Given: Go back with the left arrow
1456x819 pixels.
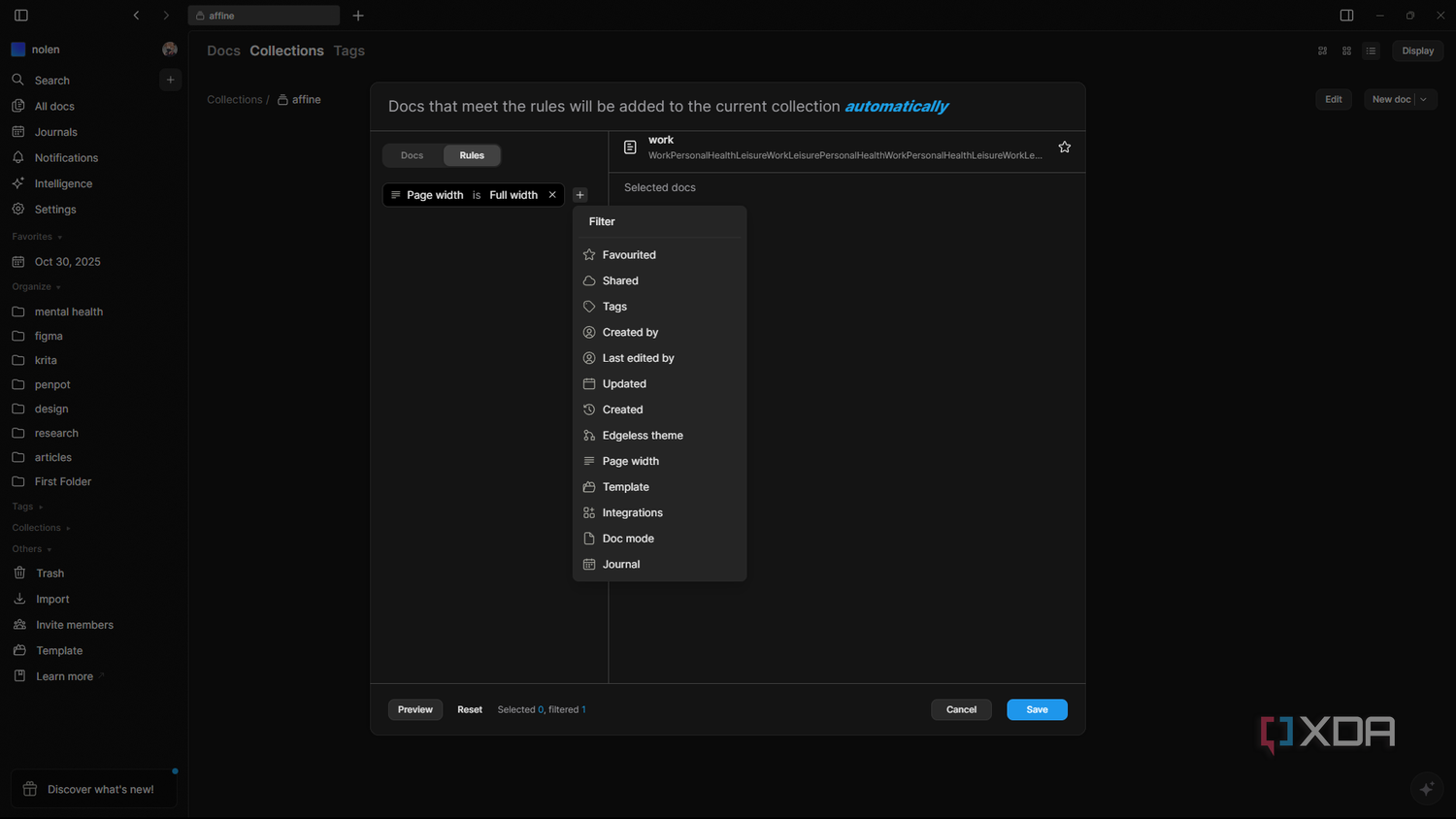Looking at the screenshot, I should [137, 16].
